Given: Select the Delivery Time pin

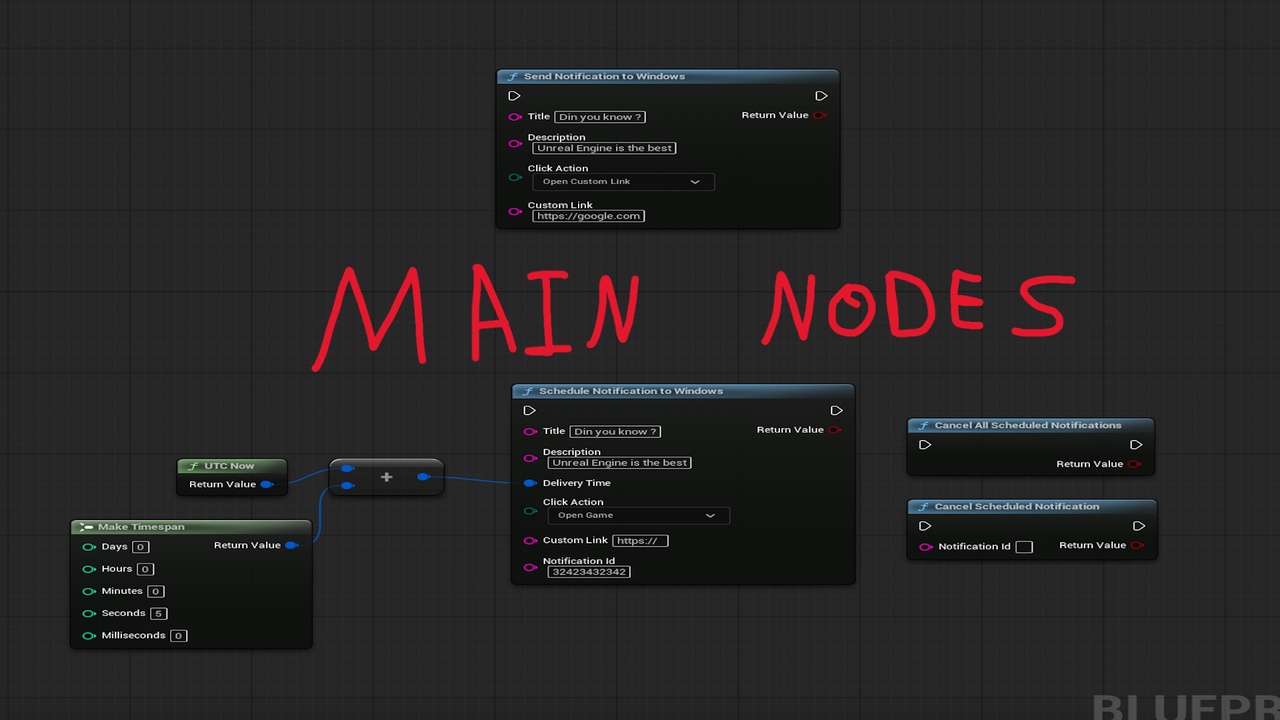Looking at the screenshot, I should [x=530, y=483].
